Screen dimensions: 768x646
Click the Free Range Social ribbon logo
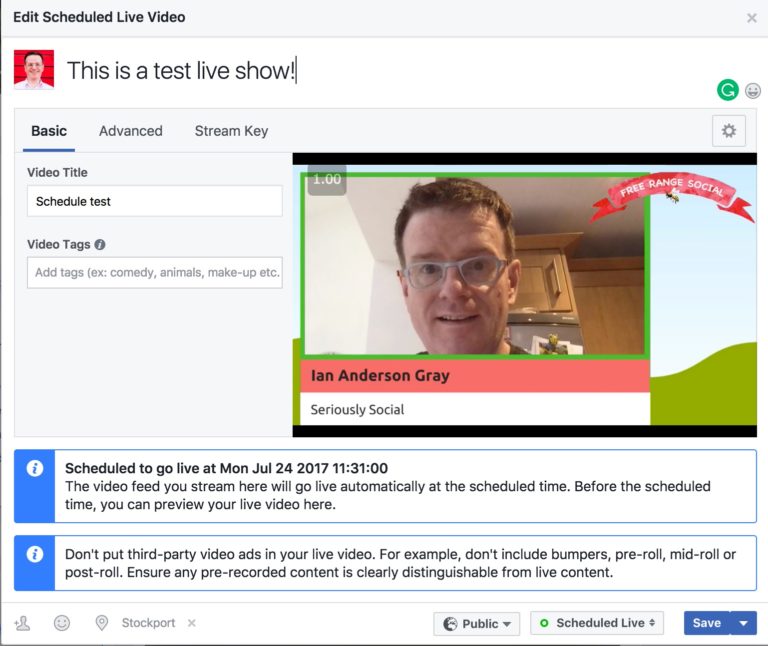[x=672, y=196]
